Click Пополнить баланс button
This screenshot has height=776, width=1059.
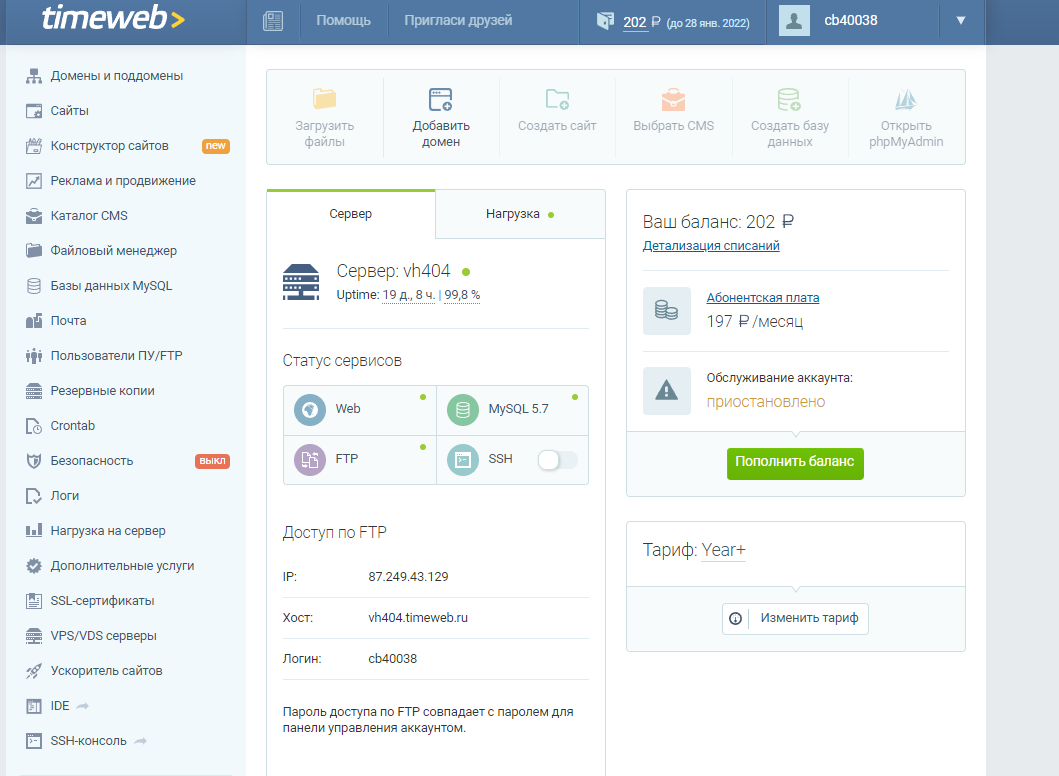(x=795, y=463)
